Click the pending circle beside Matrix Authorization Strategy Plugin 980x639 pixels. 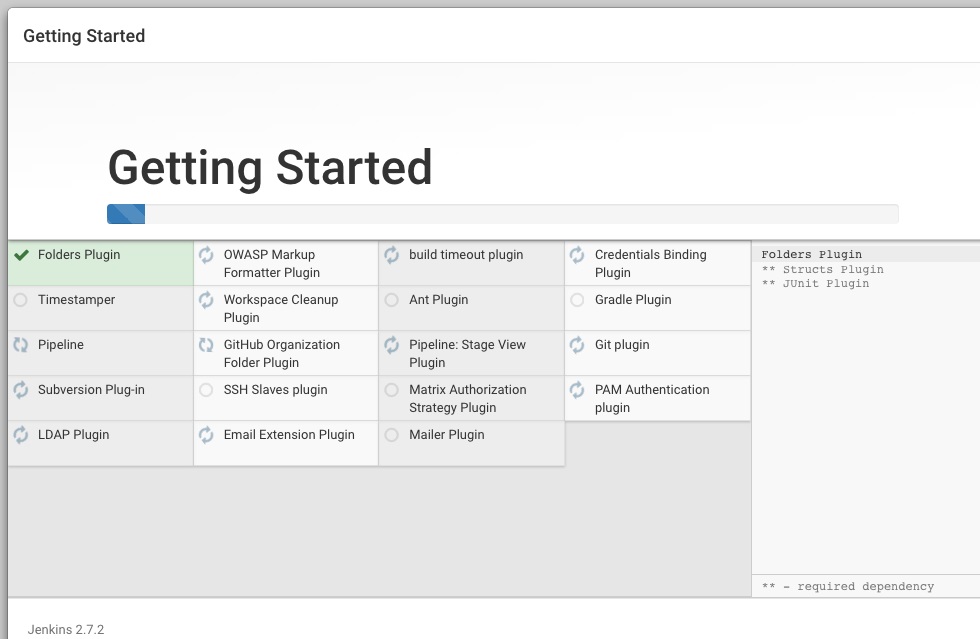point(392,390)
